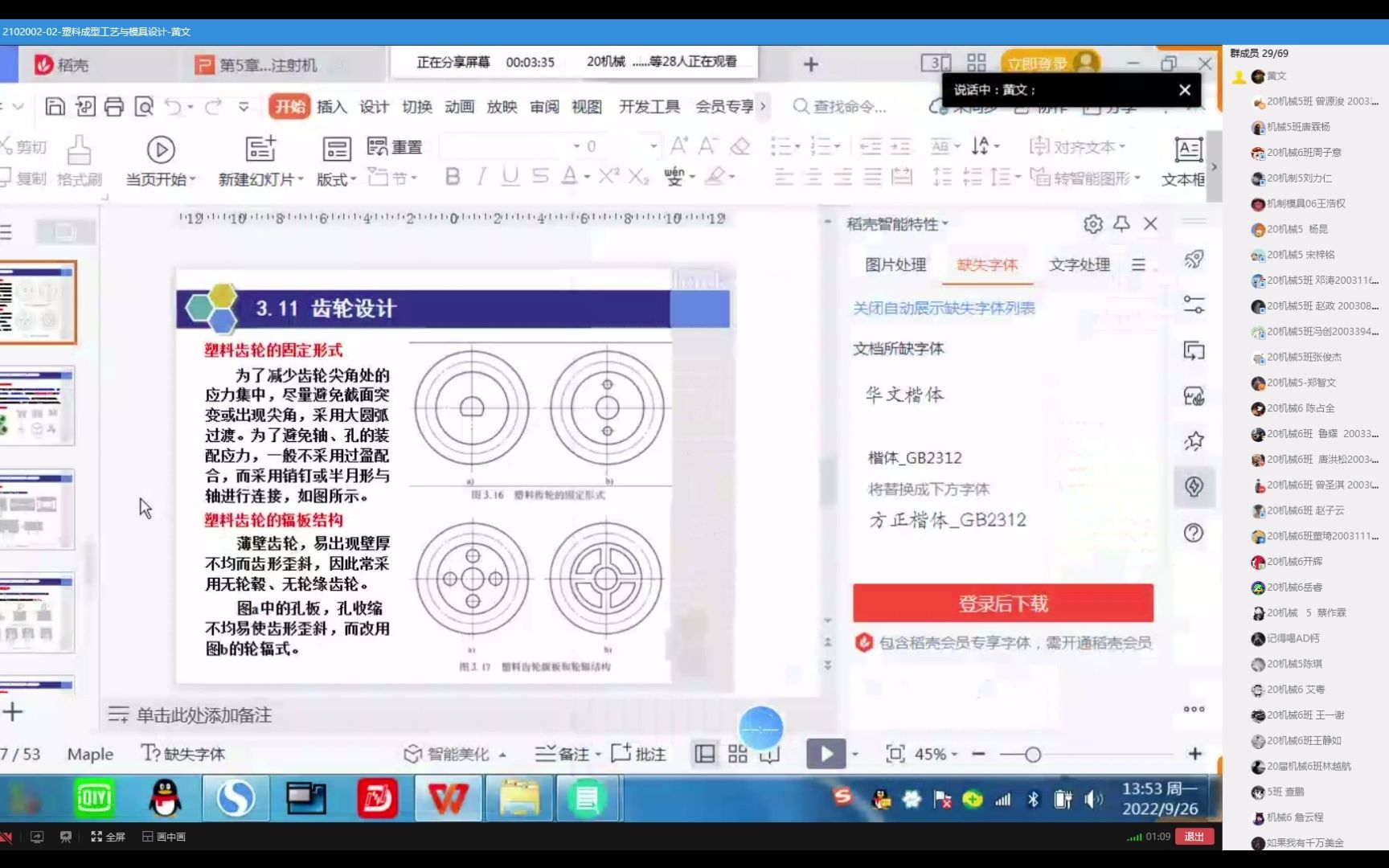The height and width of the screenshot is (868, 1389).
Task: Click the second slide thumbnail
Action: coord(37,406)
